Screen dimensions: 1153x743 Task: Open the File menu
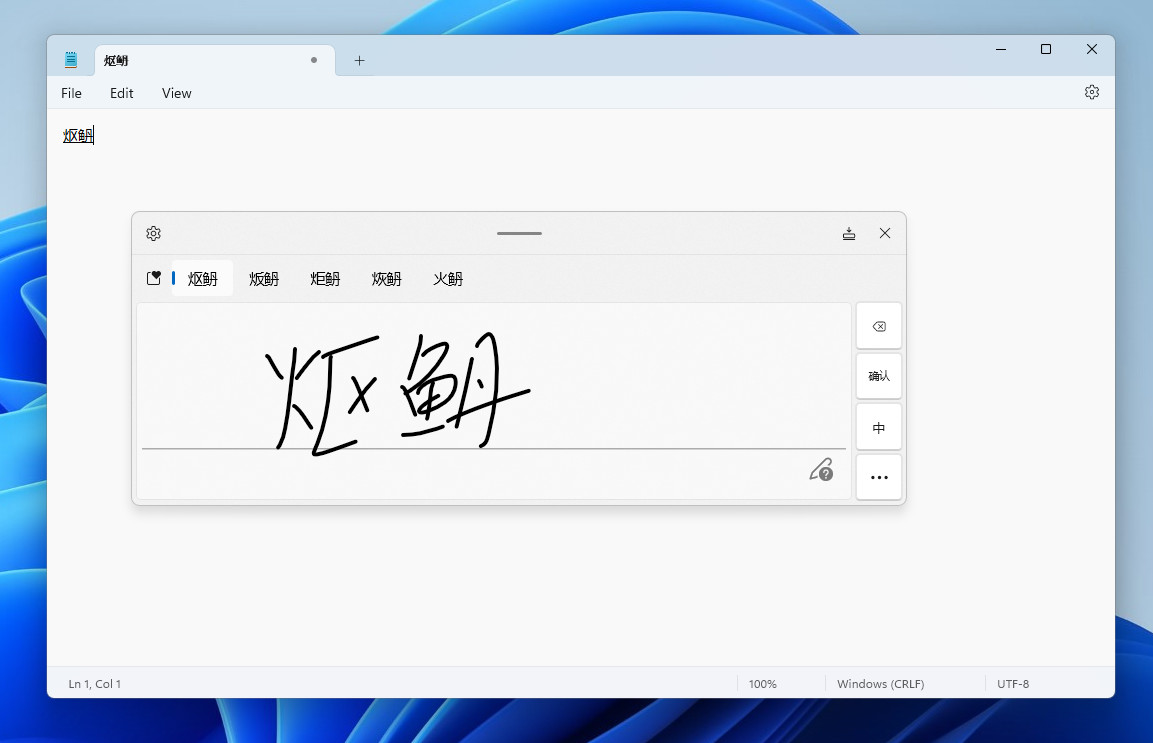(71, 93)
